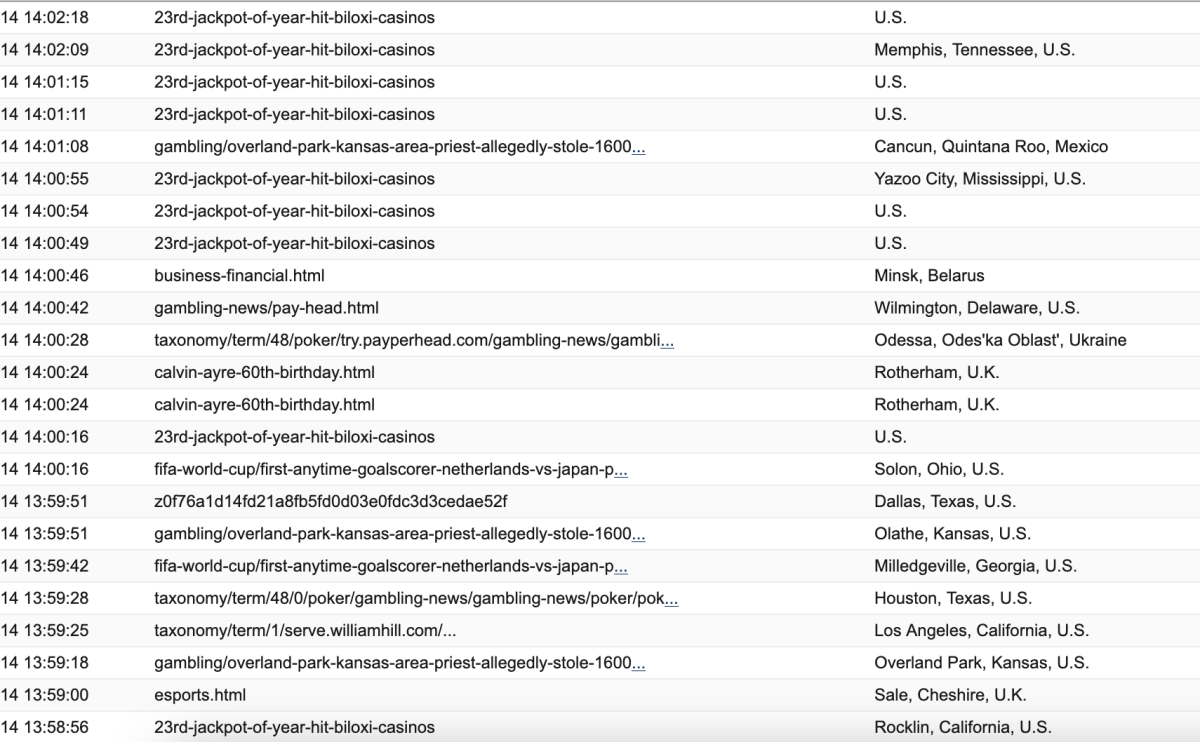Click the ellipsis link in the Milledgeville, Georgia row
Screen dimensions: 1200x742
pyautogui.click(x=621, y=566)
